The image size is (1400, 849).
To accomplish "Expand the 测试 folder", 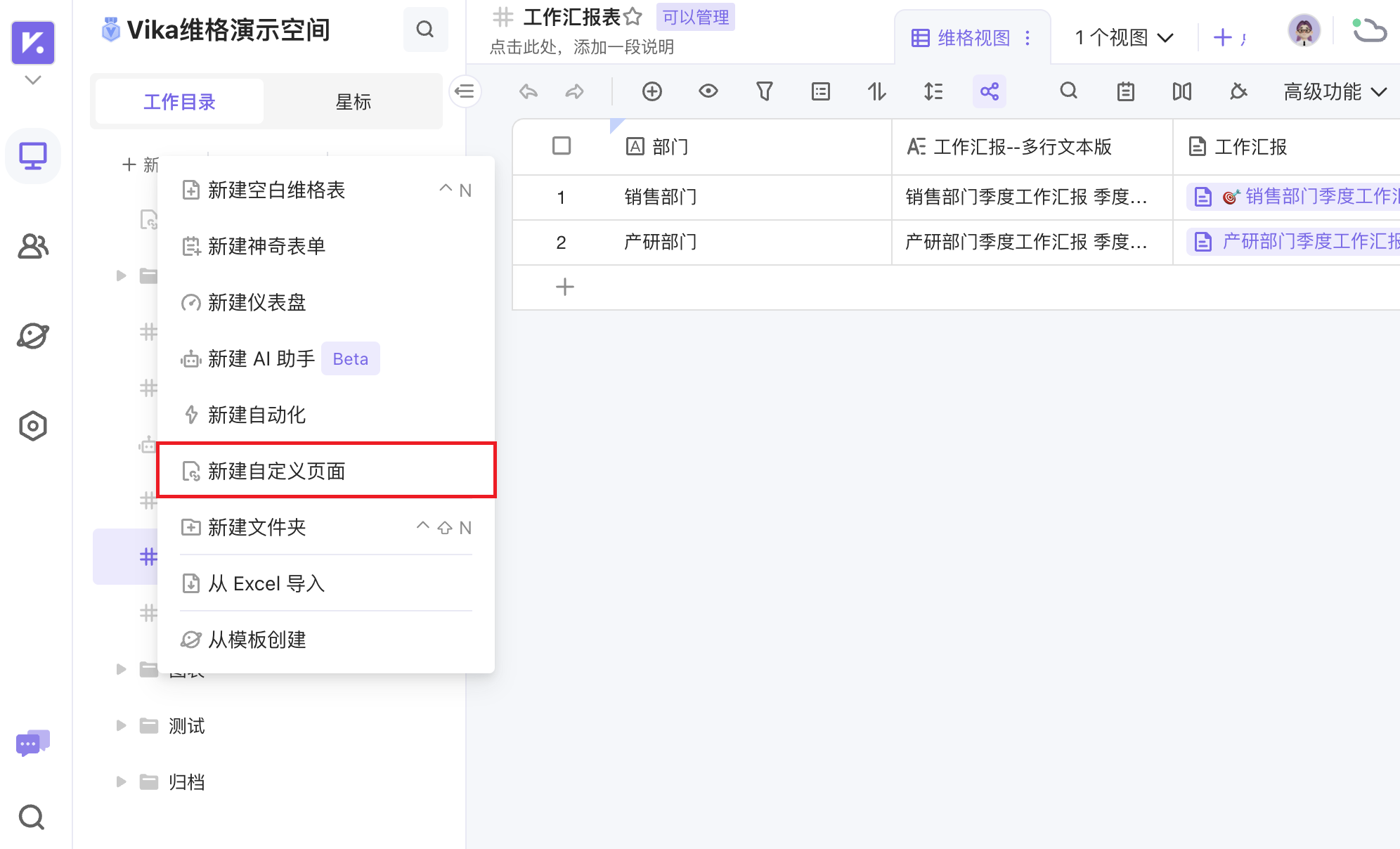I will [120, 725].
